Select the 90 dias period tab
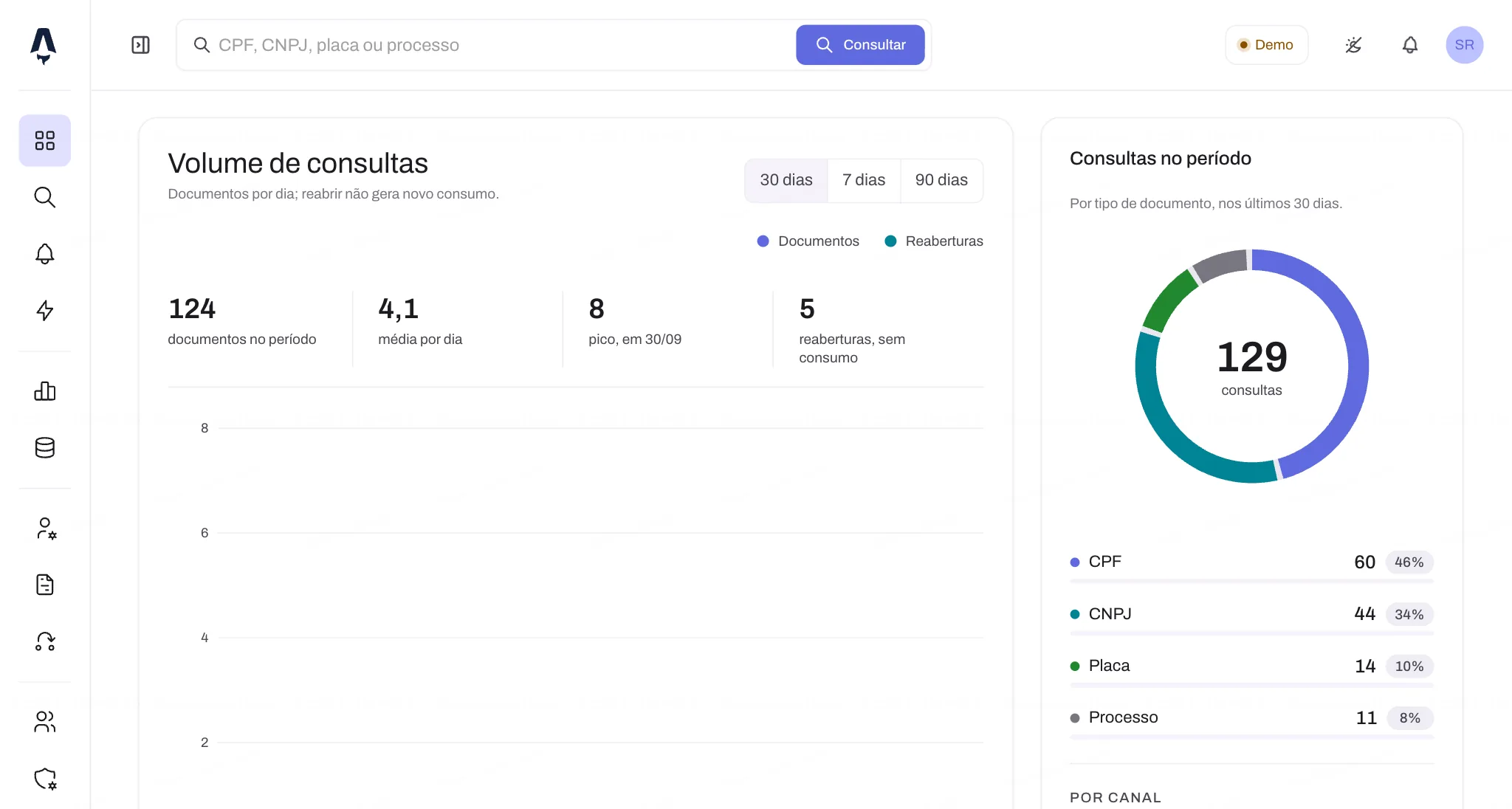The width and height of the screenshot is (1512, 809). [941, 180]
